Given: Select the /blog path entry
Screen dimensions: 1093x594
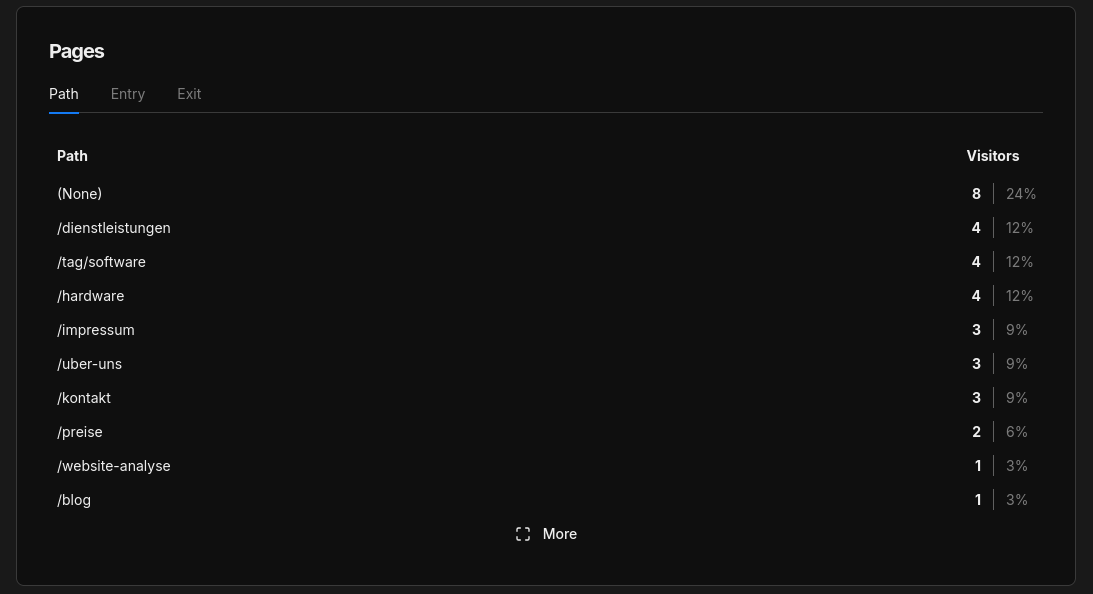Looking at the screenshot, I should (74, 500).
